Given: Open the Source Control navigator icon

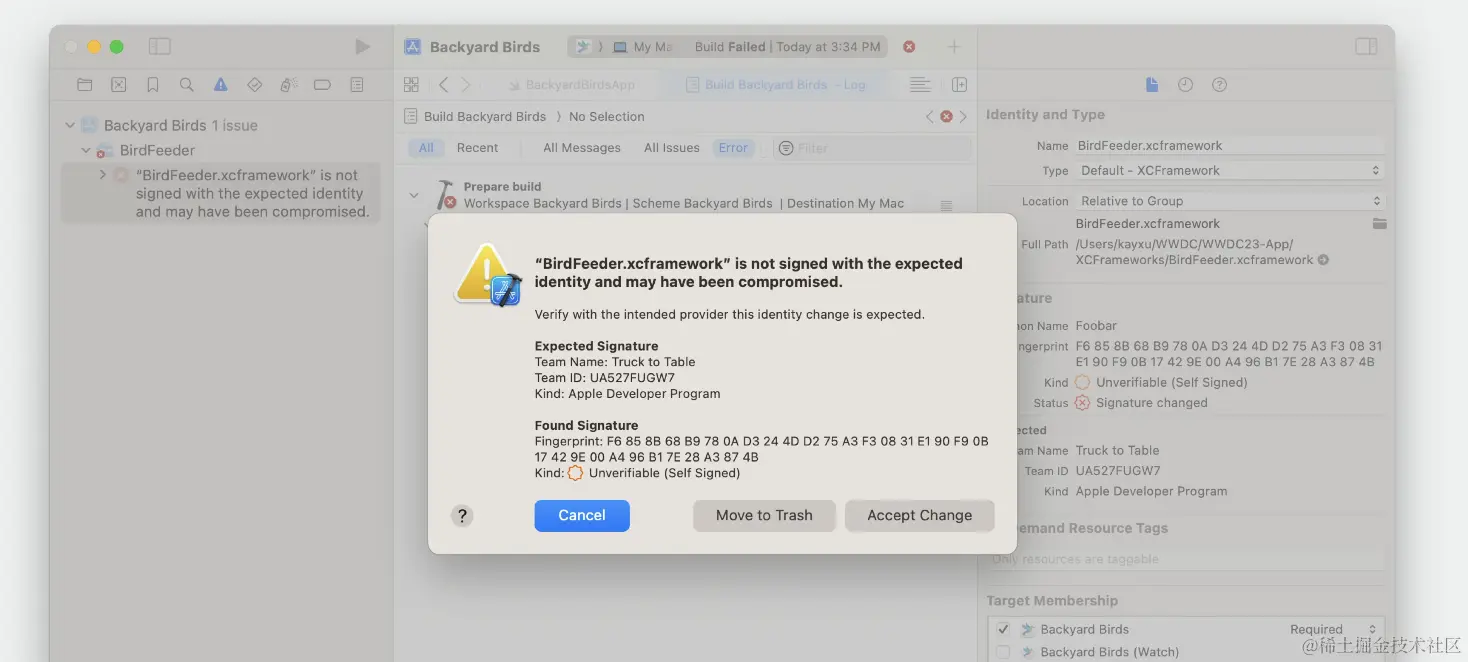Looking at the screenshot, I should (119, 85).
